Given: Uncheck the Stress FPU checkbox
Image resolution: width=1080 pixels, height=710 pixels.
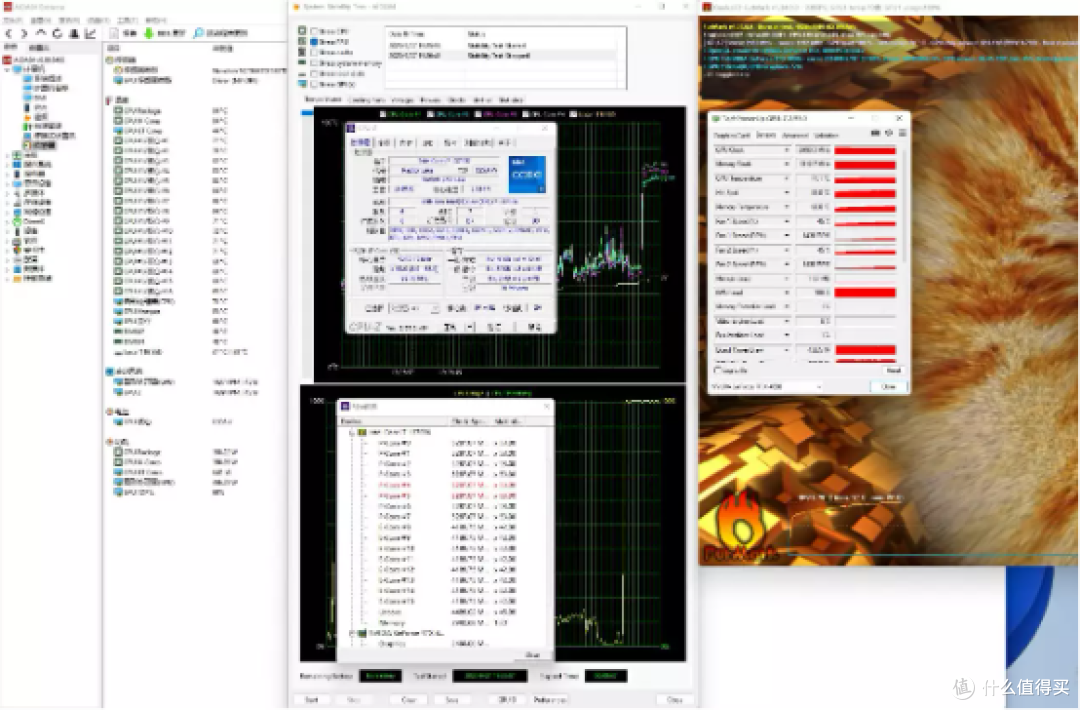Looking at the screenshot, I should 315,42.
